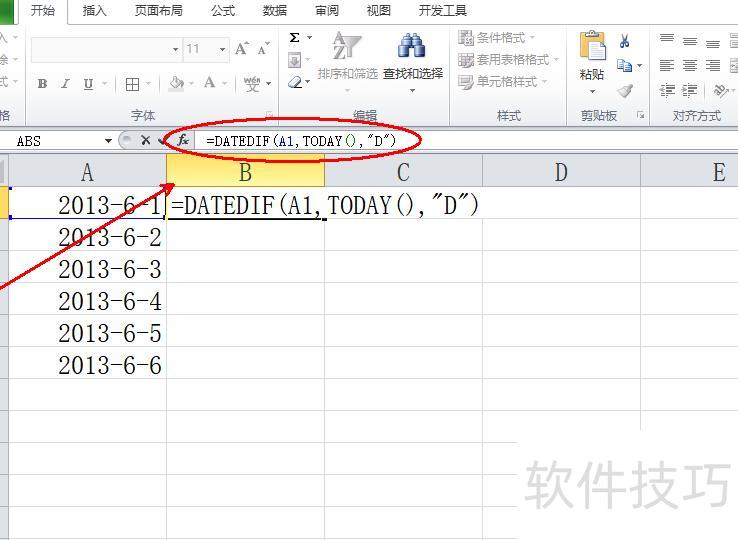Click the Clear eraser icon
The width and height of the screenshot is (738, 540).
tap(295, 82)
